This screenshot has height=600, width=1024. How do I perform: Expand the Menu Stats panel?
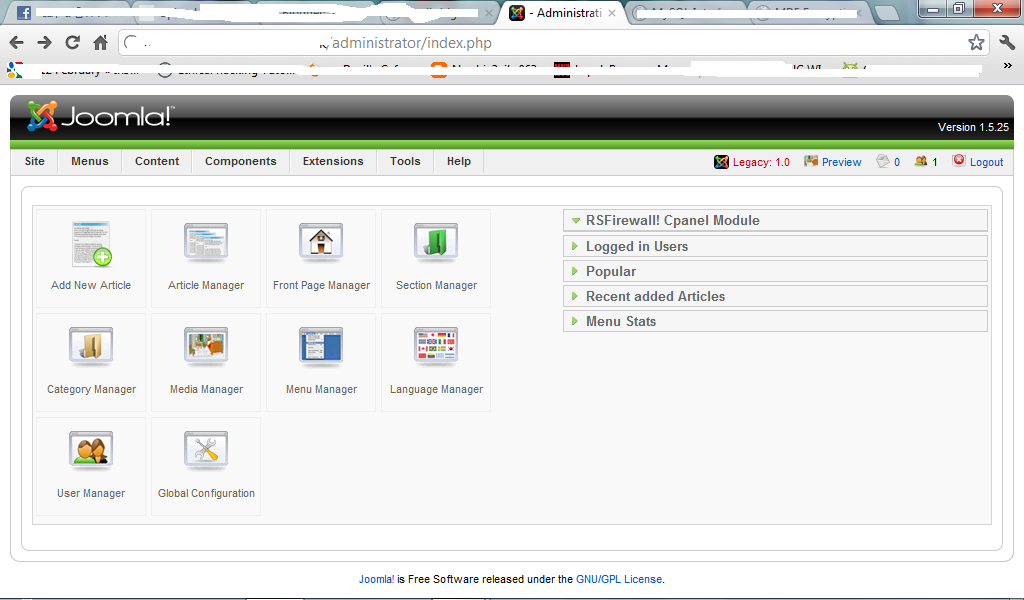click(x=775, y=321)
